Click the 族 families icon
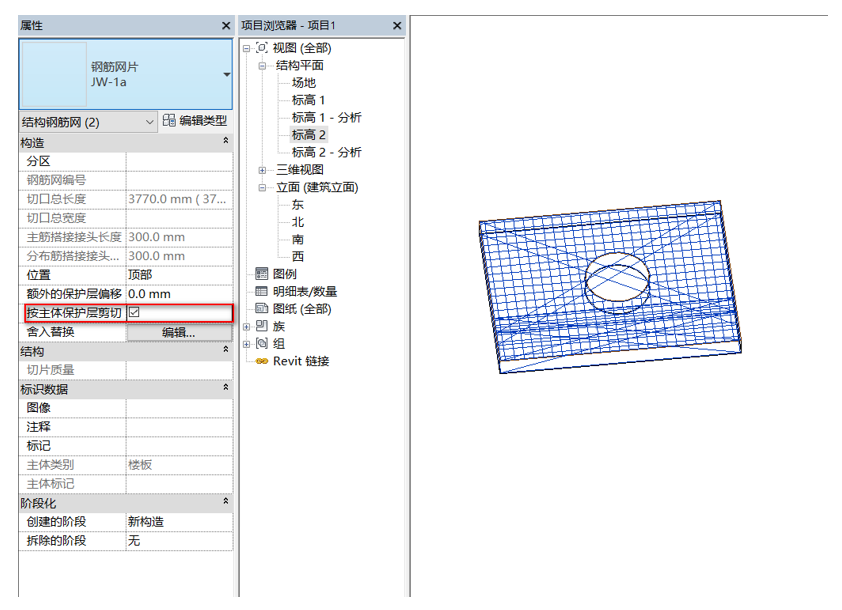Image resolution: width=842 pixels, height=610 pixels. point(262,326)
